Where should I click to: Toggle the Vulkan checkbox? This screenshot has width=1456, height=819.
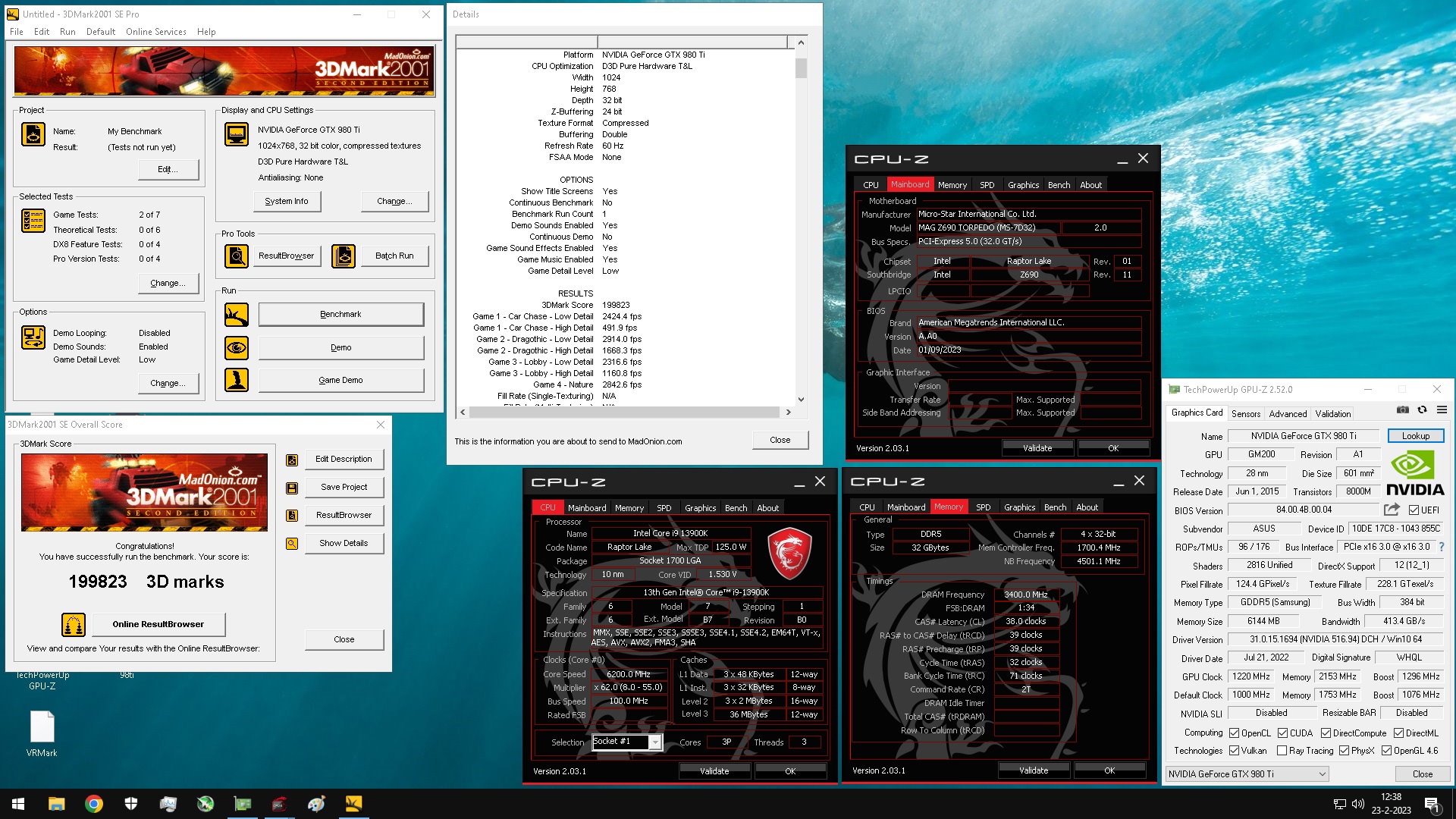[x=1235, y=751]
